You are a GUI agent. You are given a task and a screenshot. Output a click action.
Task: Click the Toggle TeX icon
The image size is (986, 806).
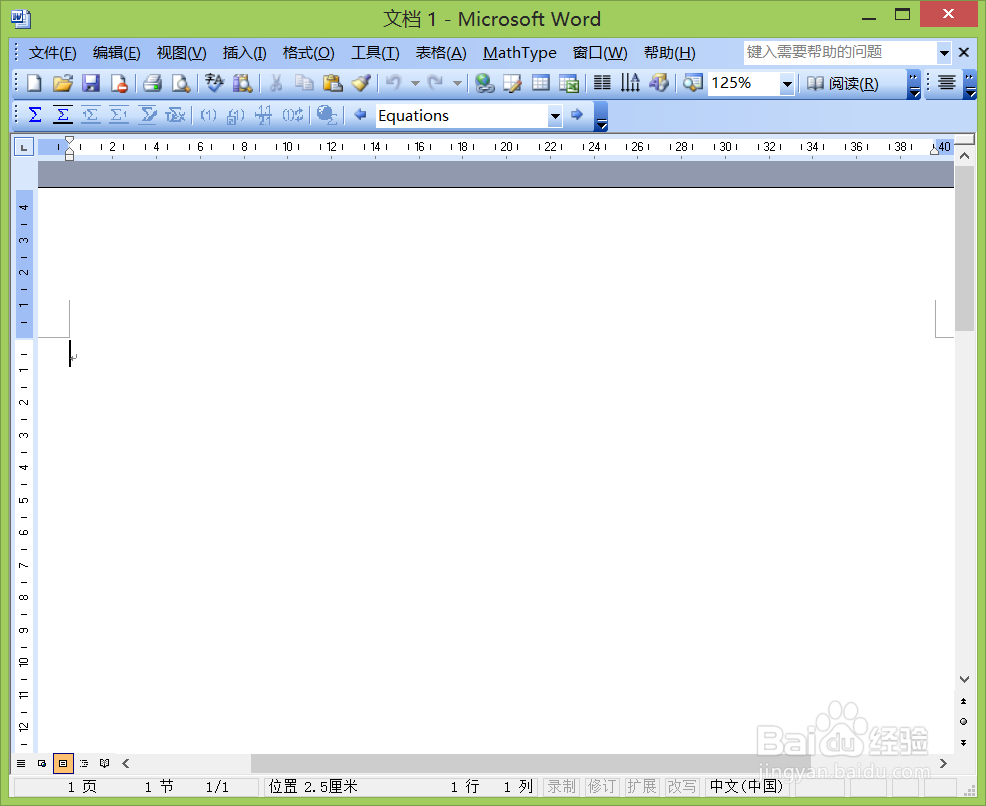[x=175, y=115]
